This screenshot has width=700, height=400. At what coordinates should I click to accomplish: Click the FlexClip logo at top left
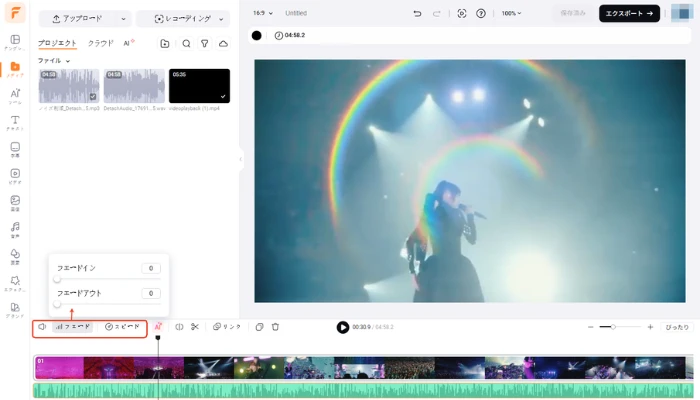(x=15, y=13)
